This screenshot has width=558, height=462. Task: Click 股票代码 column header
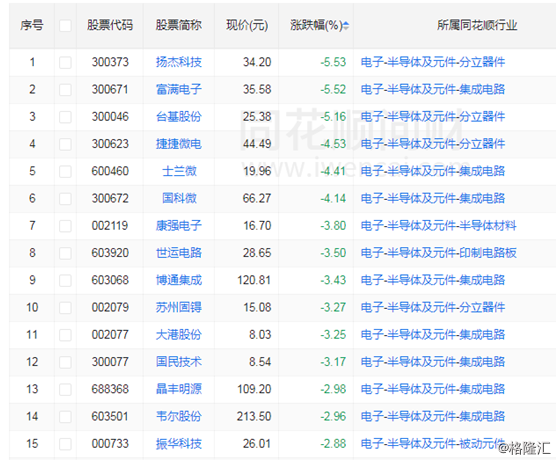pos(110,25)
